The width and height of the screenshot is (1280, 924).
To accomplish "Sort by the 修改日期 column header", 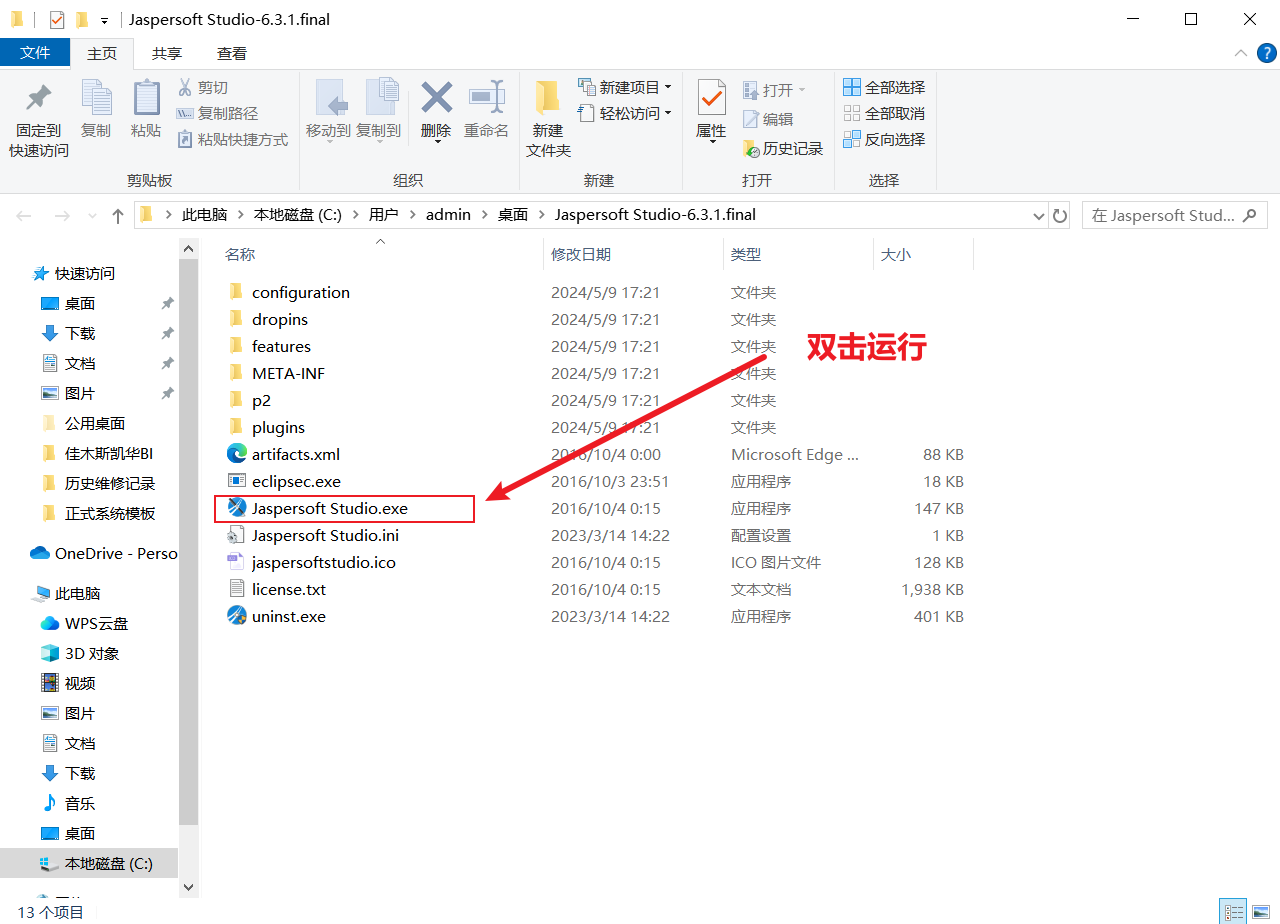I will click(581, 255).
